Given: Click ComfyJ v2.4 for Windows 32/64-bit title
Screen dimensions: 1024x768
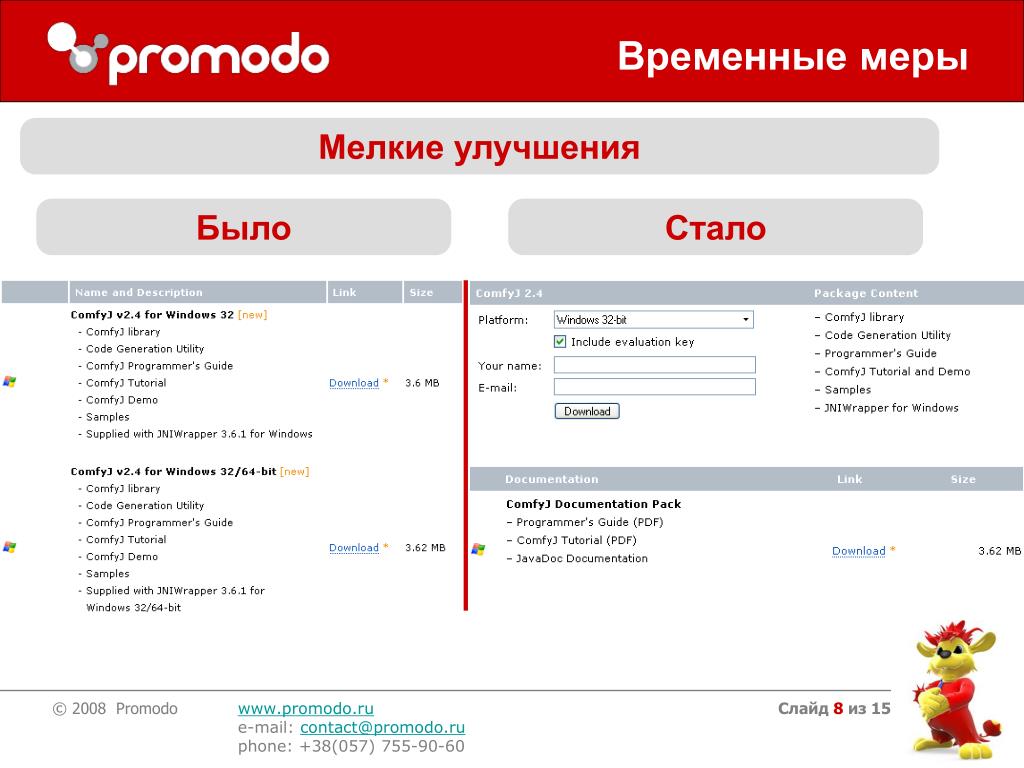Looking at the screenshot, I should [174, 472].
